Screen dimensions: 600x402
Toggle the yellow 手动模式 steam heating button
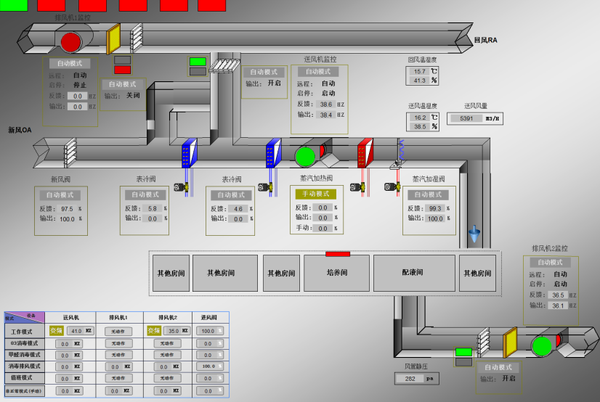(x=316, y=194)
